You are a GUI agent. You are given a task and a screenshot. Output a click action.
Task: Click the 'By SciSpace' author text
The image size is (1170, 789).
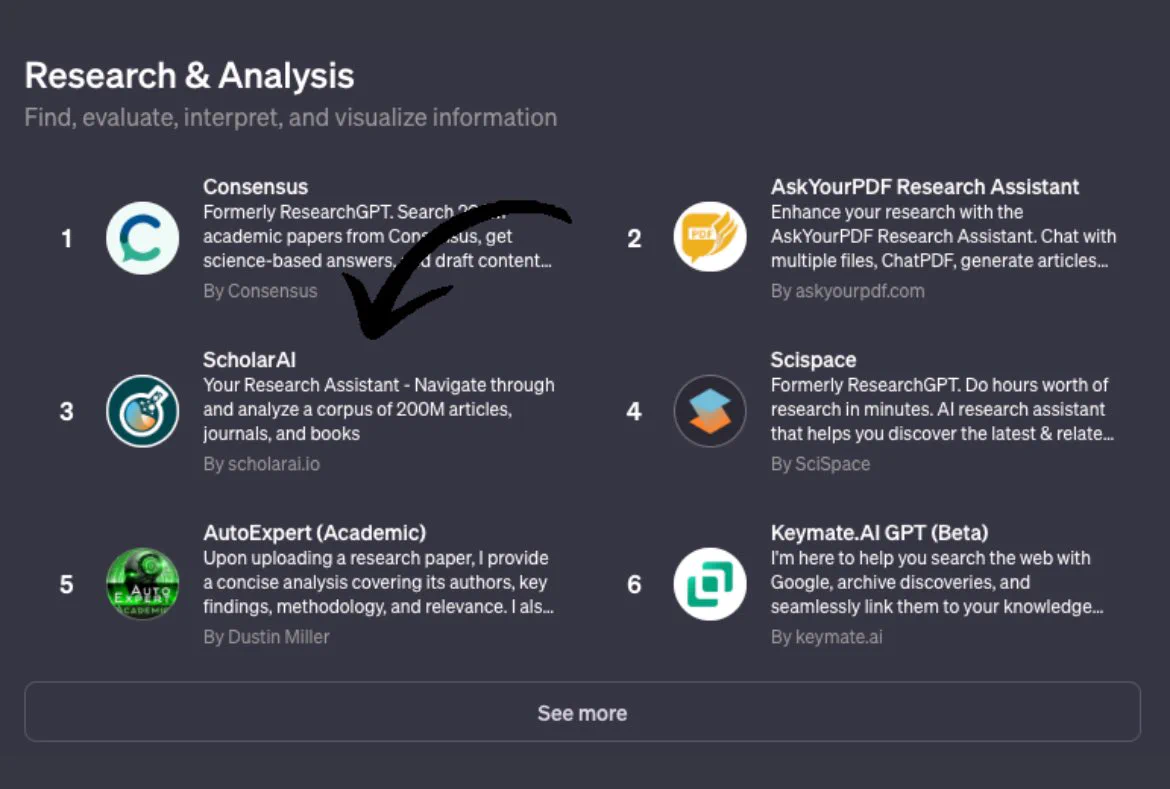(x=820, y=464)
